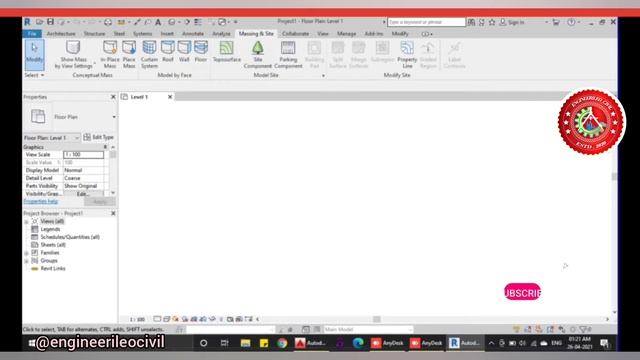Click the Detail Level Coarse value
The height and width of the screenshot is (360, 640).
tap(83, 178)
